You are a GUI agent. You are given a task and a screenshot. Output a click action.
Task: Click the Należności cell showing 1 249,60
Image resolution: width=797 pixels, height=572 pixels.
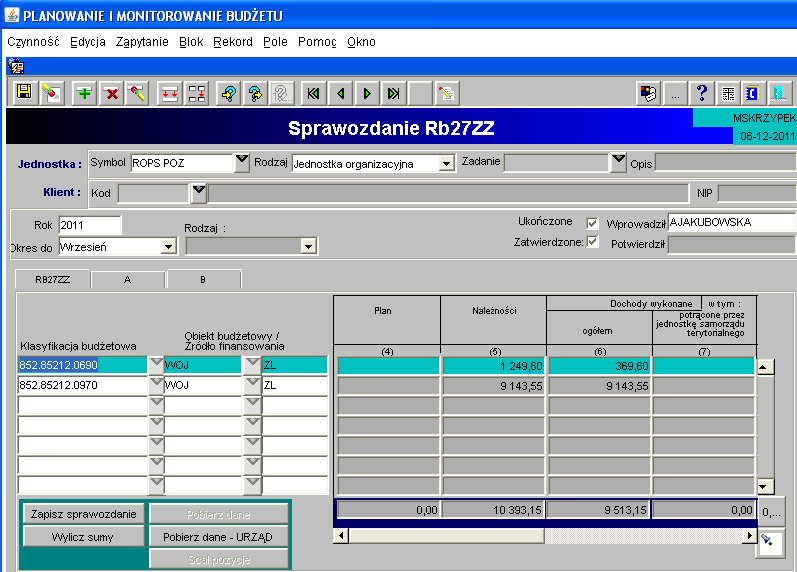pyautogui.click(x=494, y=366)
